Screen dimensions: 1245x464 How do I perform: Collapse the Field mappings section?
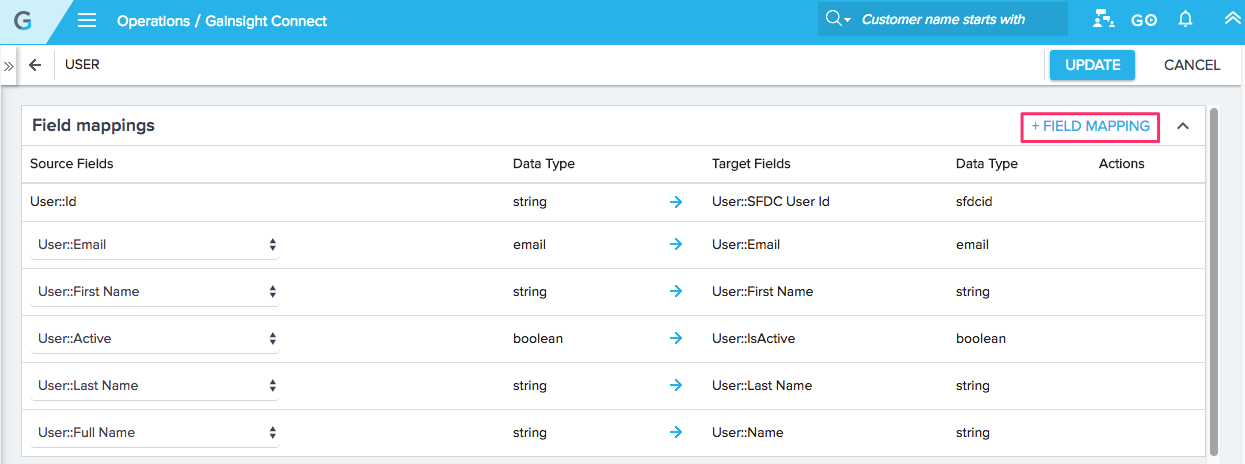1183,126
